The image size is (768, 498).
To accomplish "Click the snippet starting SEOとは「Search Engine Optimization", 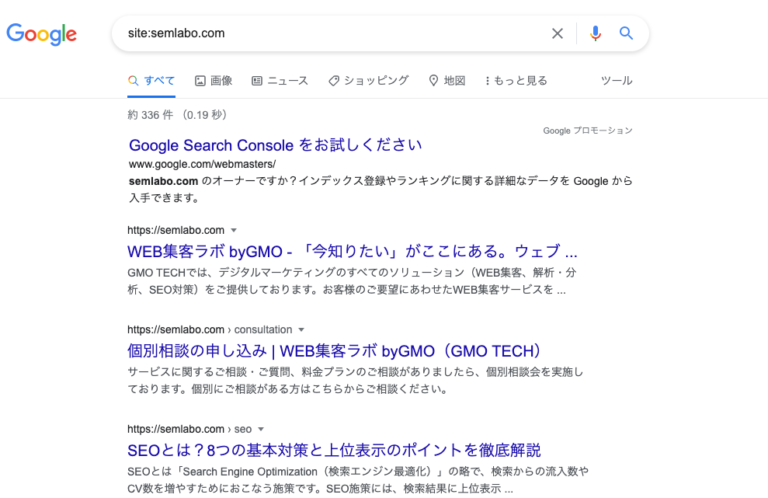I will pyautogui.click(x=358, y=480).
